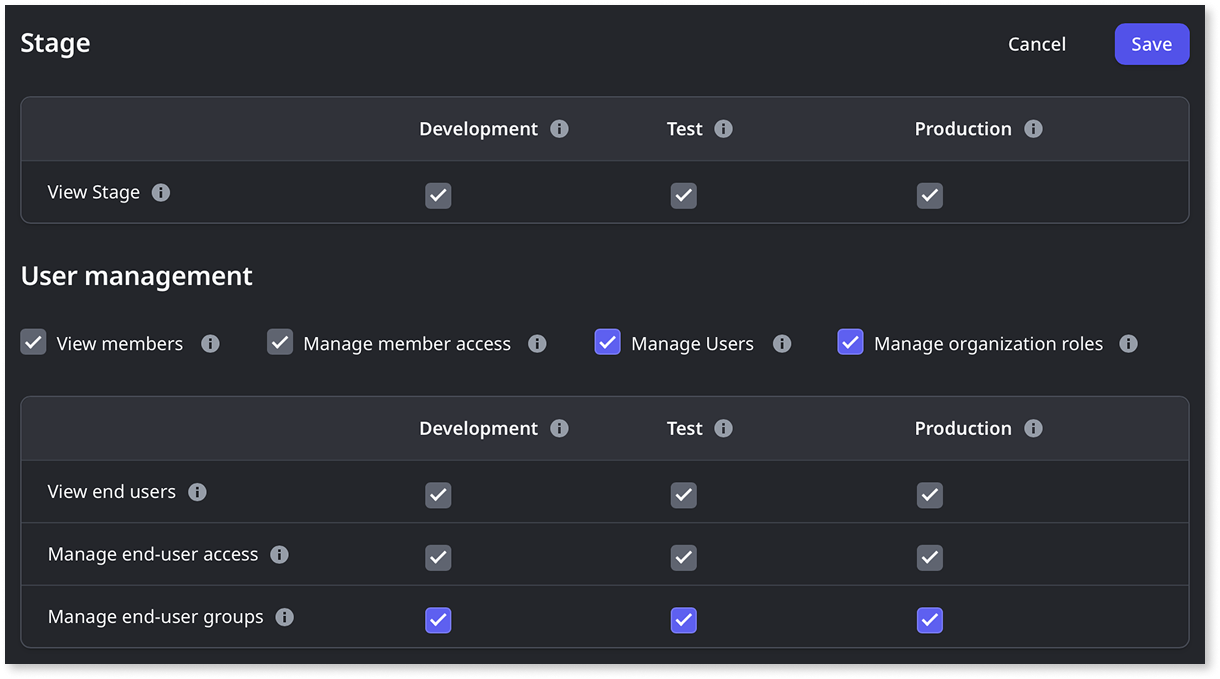Click the Manage end-user access row label

152,554
